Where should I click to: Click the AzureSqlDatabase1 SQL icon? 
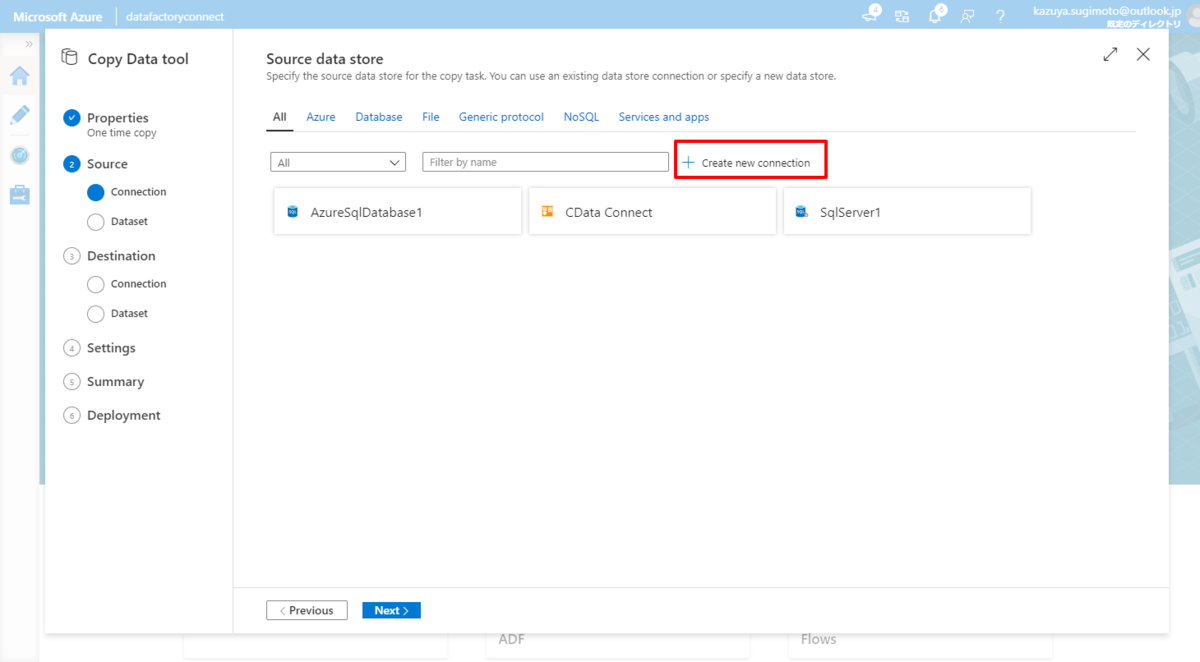pyautogui.click(x=293, y=212)
